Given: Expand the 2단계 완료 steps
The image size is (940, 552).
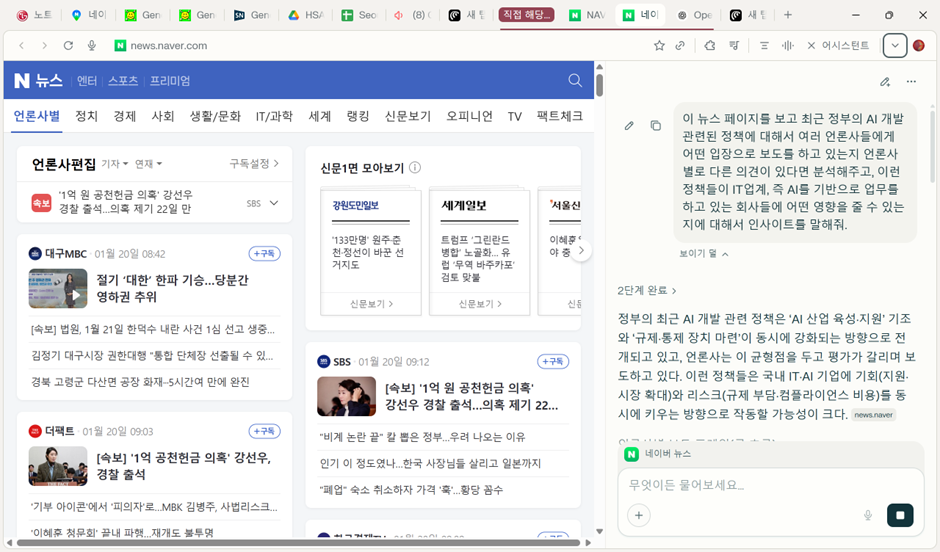Looking at the screenshot, I should click(647, 291).
